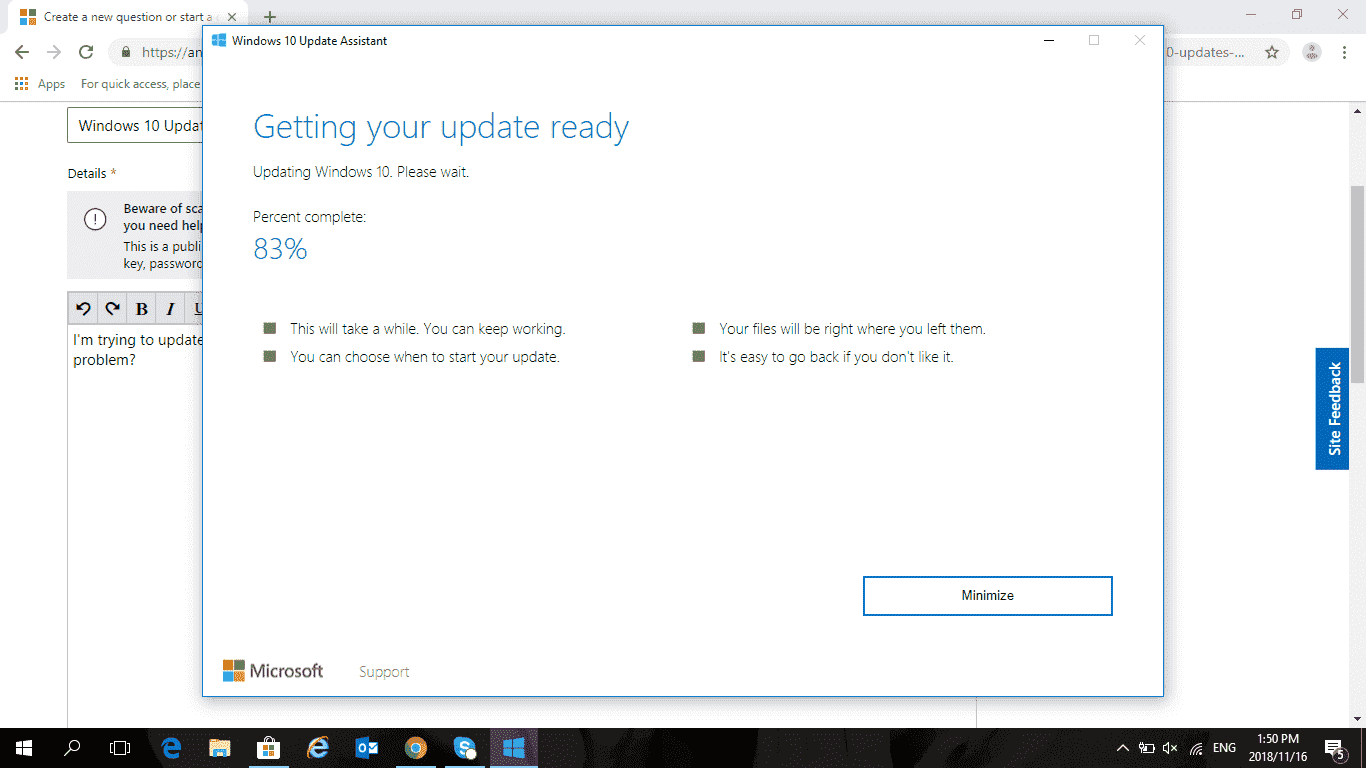Viewport: 1366px width, 768px height.
Task: Open the Action Center notifications icon
Action: pos(1334,748)
